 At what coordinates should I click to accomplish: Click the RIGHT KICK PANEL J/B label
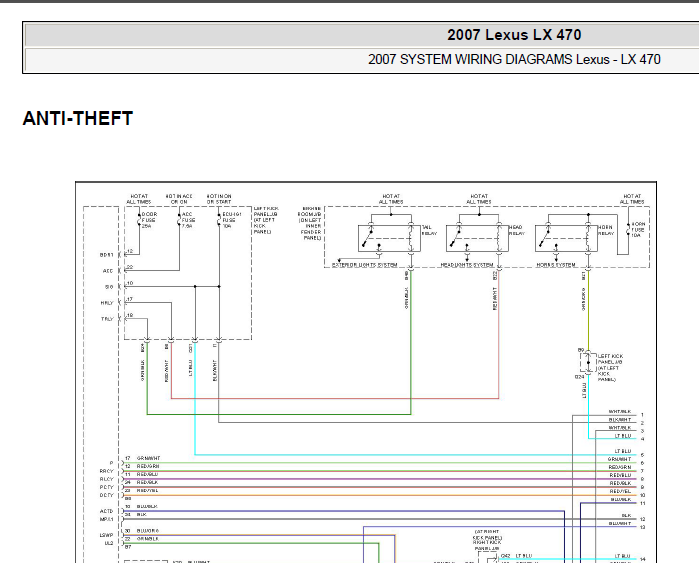(x=487, y=540)
